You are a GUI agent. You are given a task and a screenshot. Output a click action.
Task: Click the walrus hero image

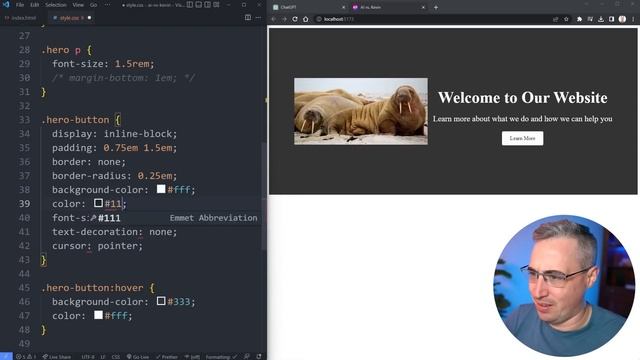361,111
